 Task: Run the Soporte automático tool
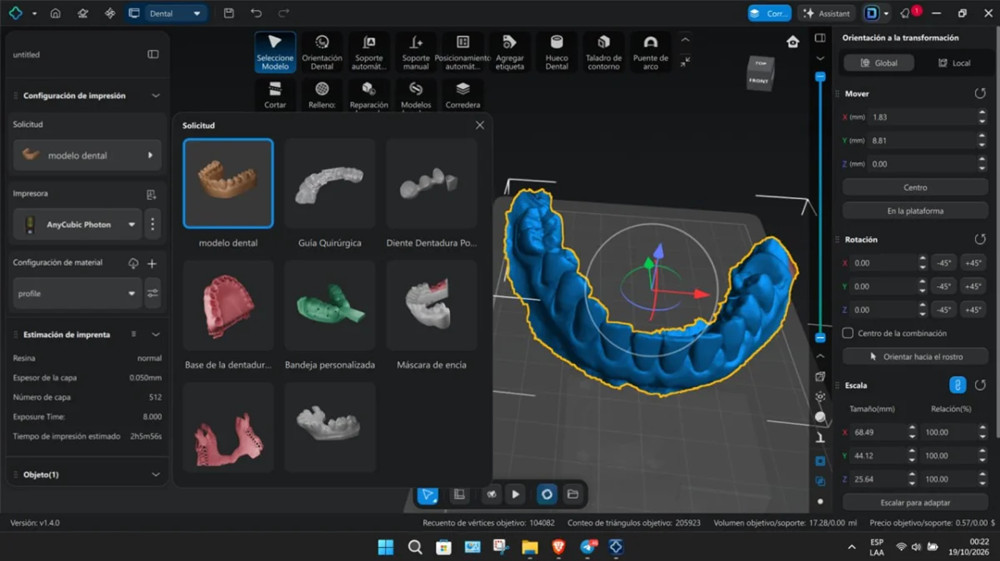point(369,52)
